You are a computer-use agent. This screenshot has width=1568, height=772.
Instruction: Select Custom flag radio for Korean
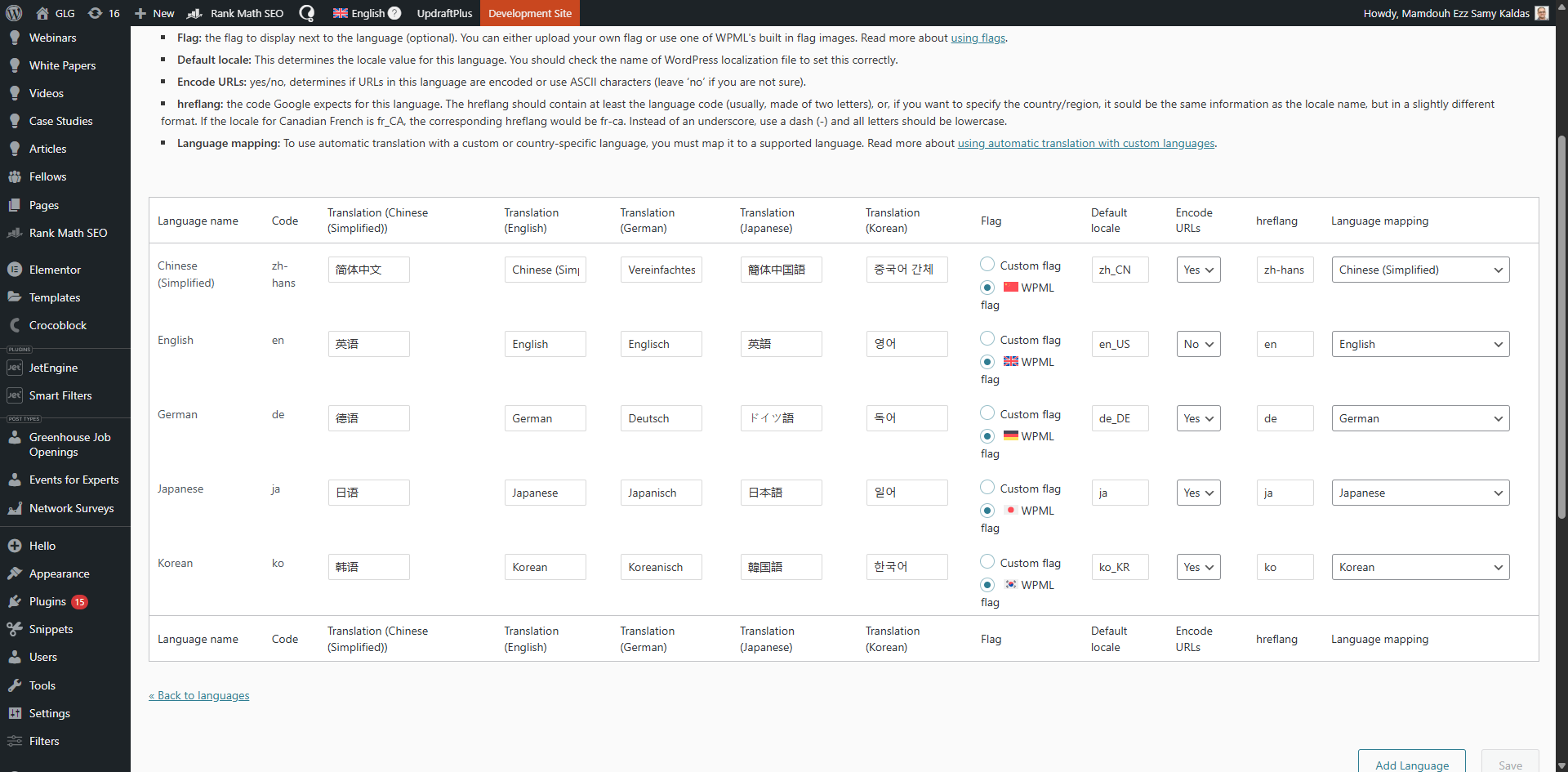pyautogui.click(x=987, y=562)
